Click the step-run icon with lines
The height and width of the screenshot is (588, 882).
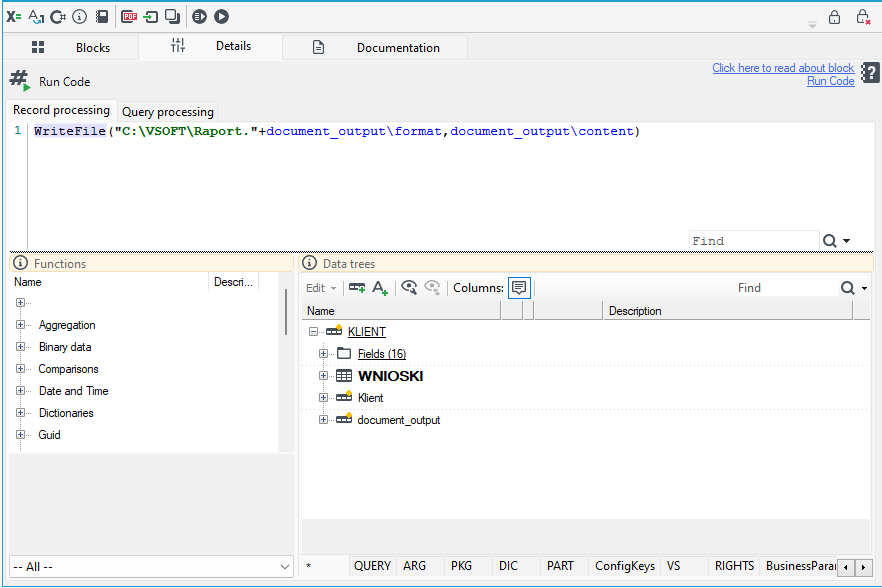coord(200,17)
